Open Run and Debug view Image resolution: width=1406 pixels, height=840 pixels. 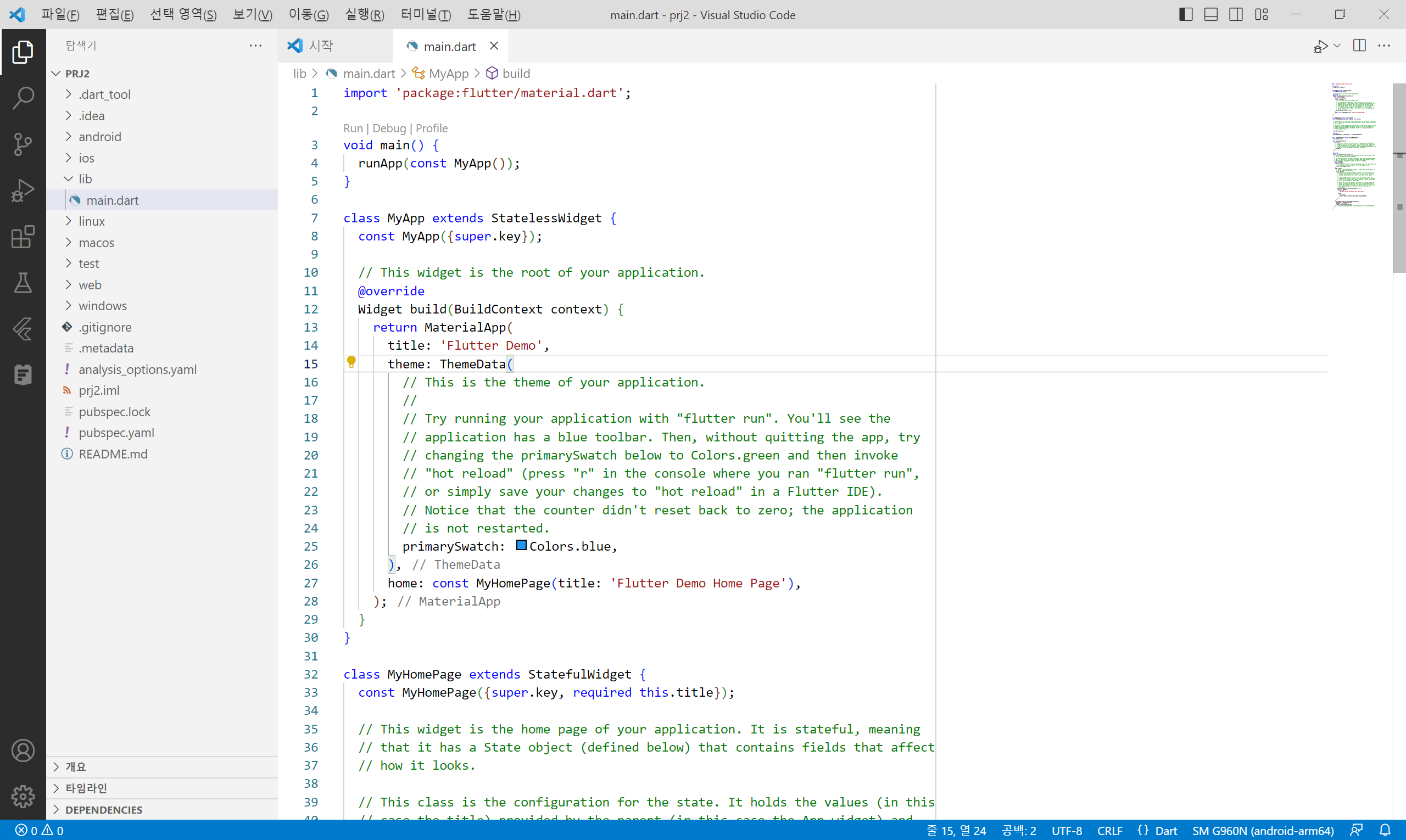pos(23,191)
